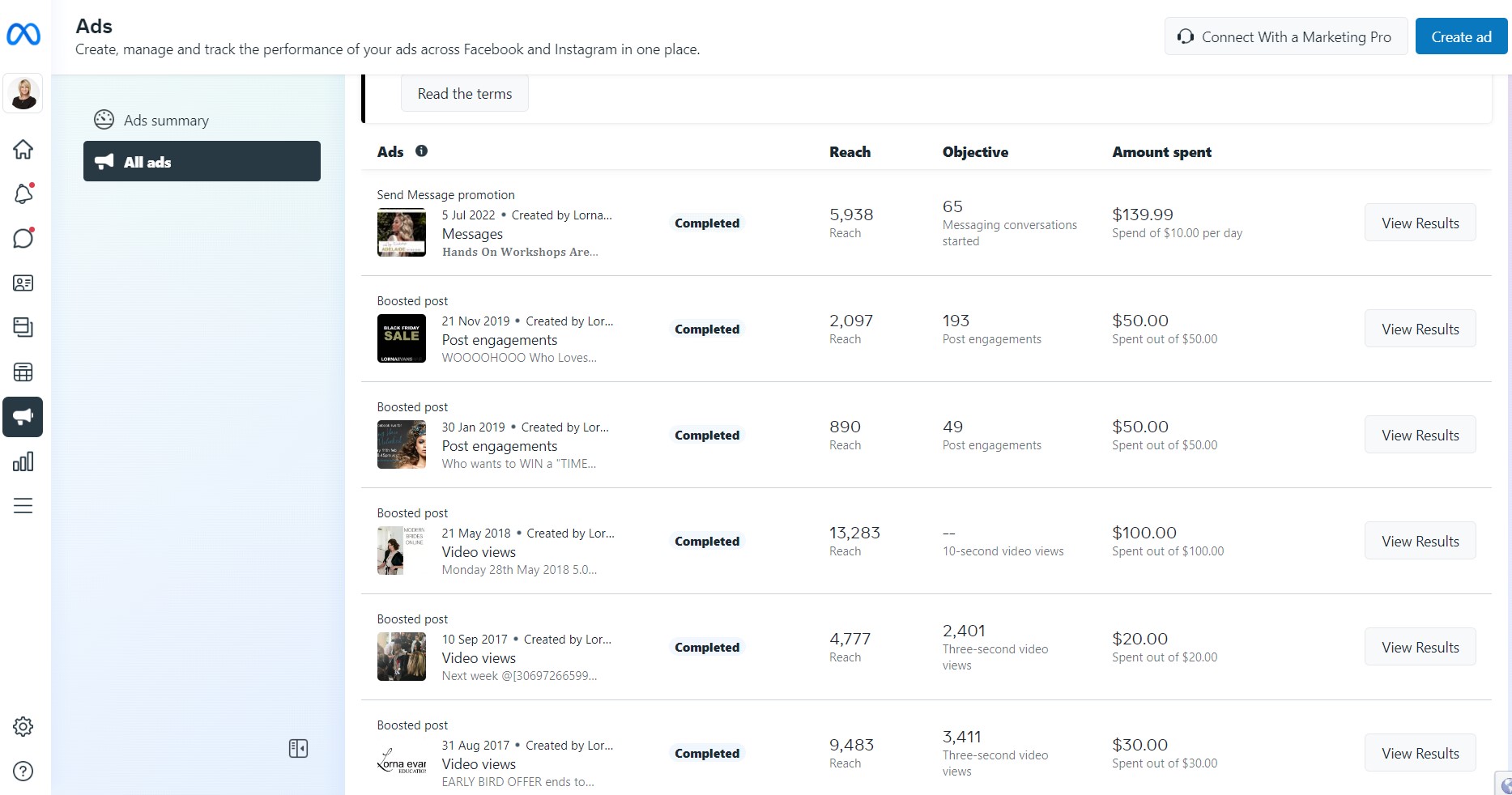Open the Black Friday Sale ad thumbnail
Viewport: 1512px width, 795px height.
pyautogui.click(x=402, y=338)
